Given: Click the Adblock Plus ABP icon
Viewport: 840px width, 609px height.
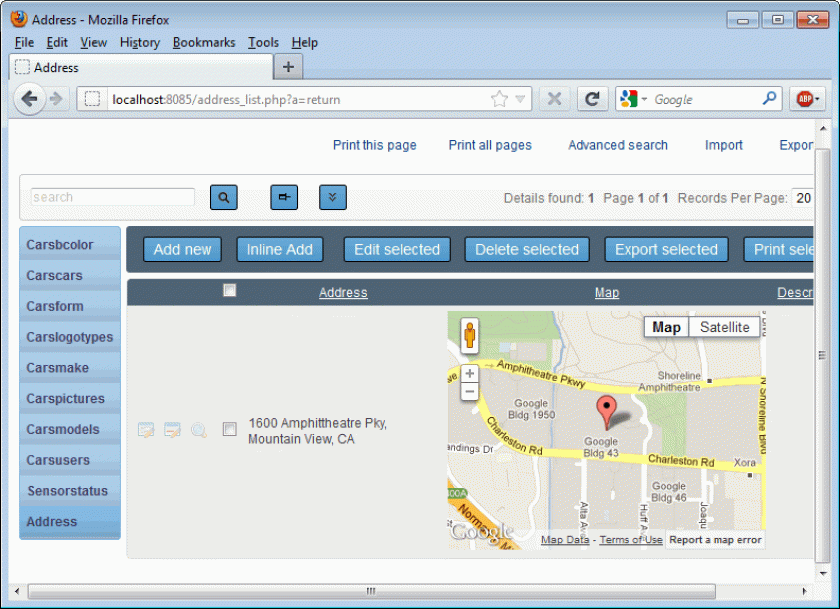Looking at the screenshot, I should (x=804, y=99).
